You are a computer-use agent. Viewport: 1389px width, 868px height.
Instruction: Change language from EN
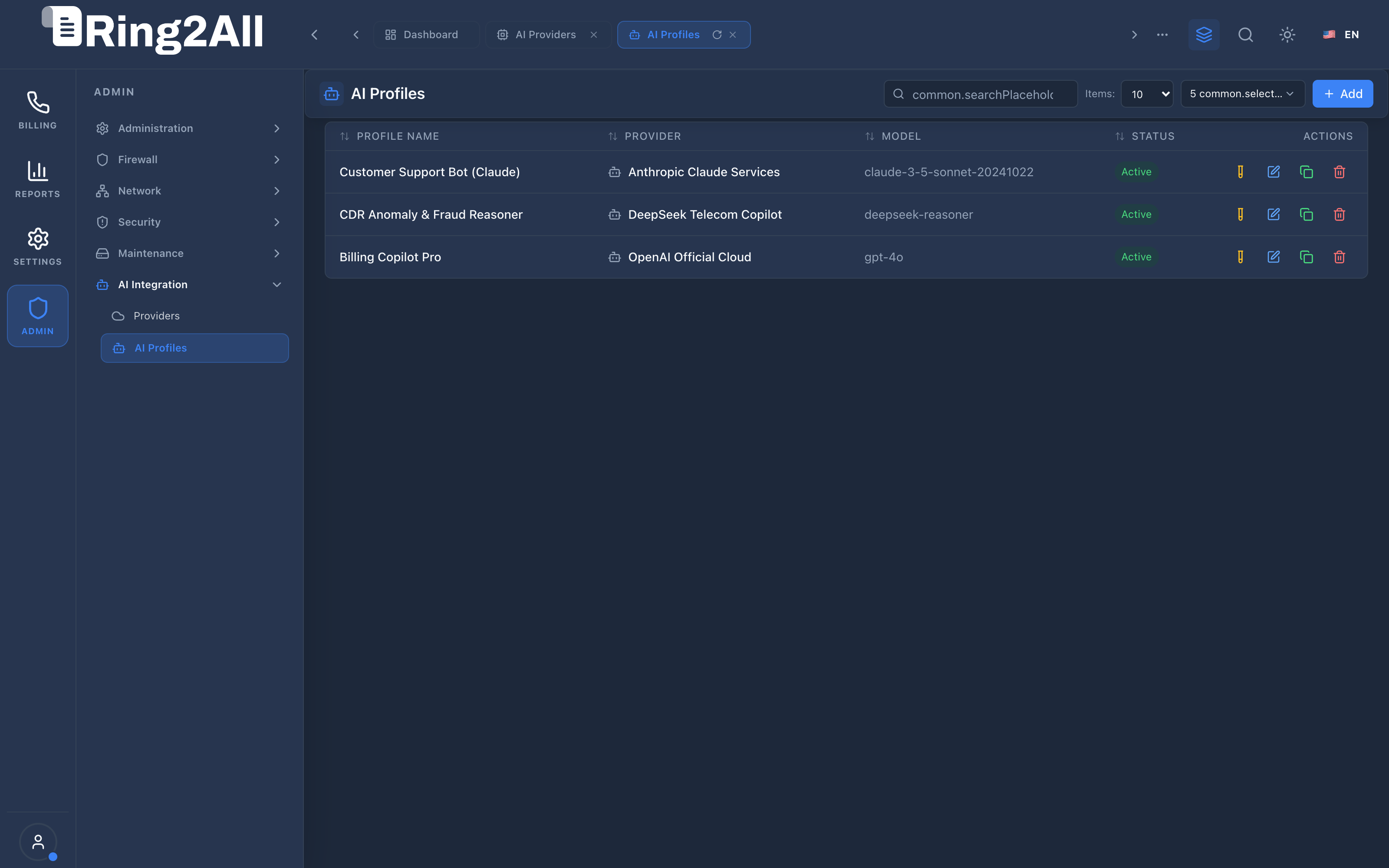tap(1341, 34)
